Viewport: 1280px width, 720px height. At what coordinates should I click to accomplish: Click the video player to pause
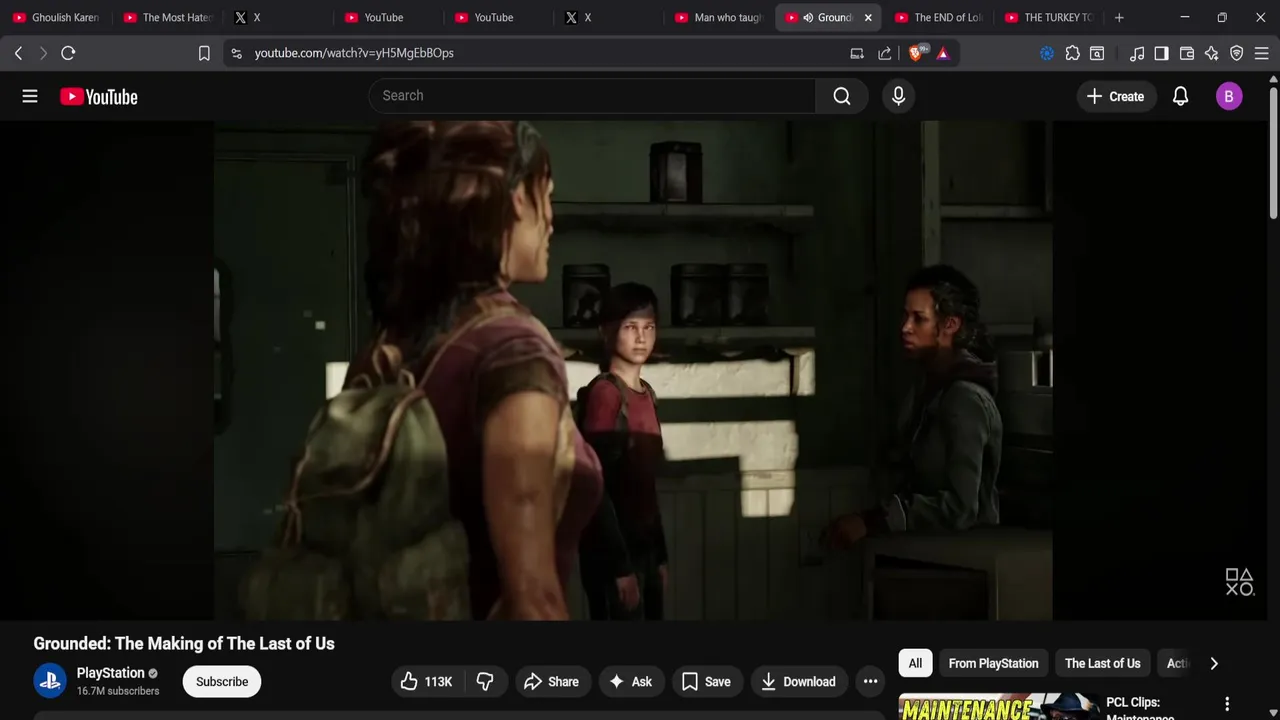(x=633, y=370)
